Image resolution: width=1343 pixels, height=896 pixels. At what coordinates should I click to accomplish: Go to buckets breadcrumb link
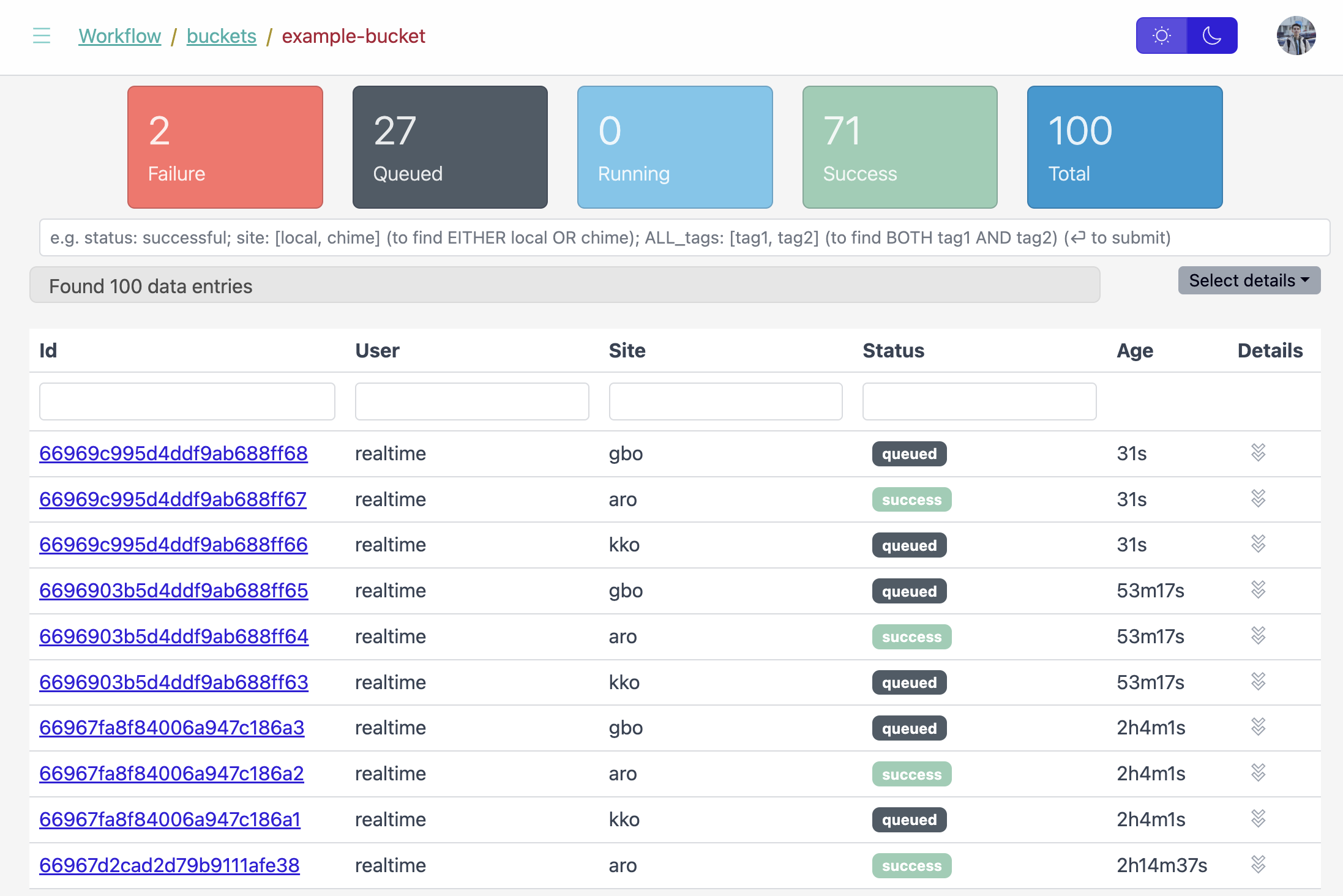click(x=222, y=36)
